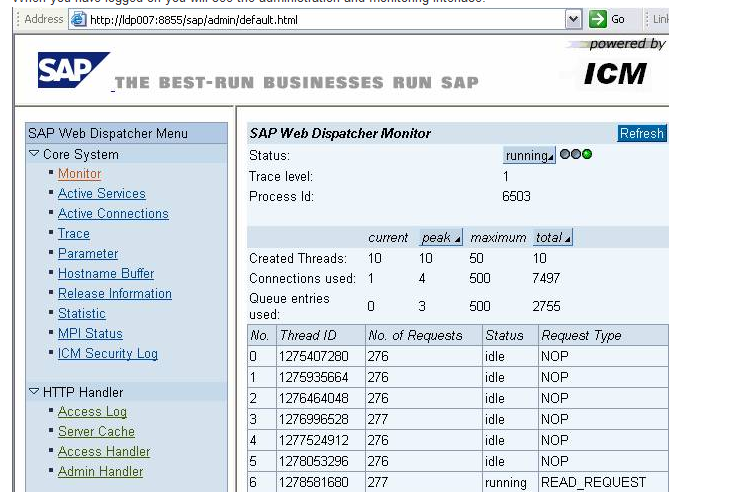Open the Release Information link
The height and width of the screenshot is (495, 732).
(115, 294)
